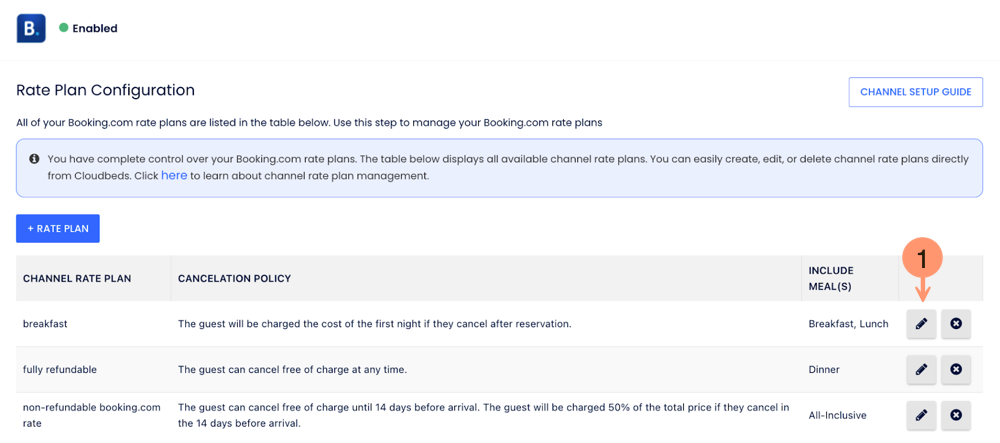Click the Channel Rate Plan column header
This screenshot has height=443, width=1000.
pyautogui.click(x=77, y=278)
